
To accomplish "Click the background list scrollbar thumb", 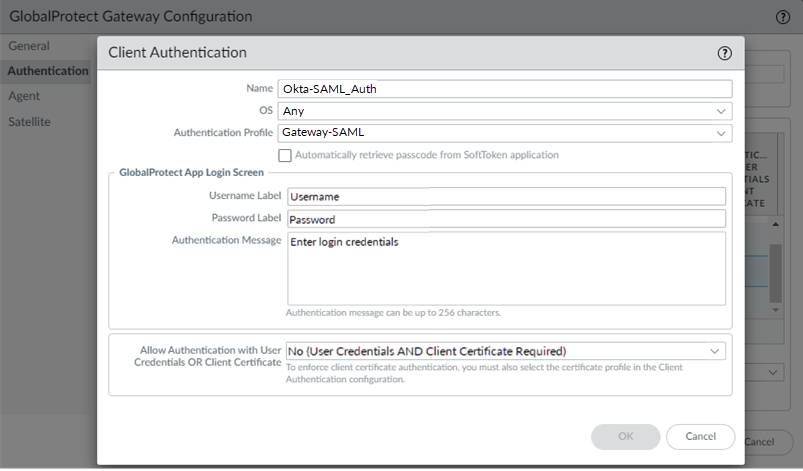I will (774, 268).
